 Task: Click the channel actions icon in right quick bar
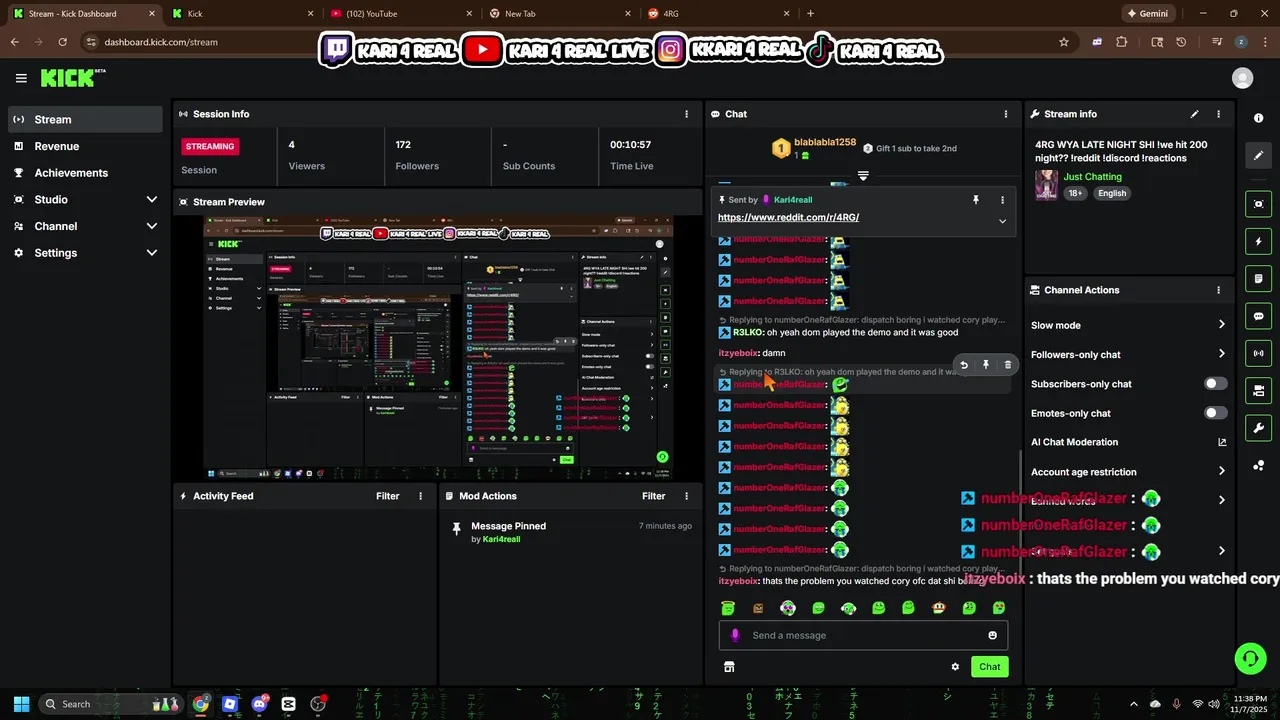[1258, 390]
